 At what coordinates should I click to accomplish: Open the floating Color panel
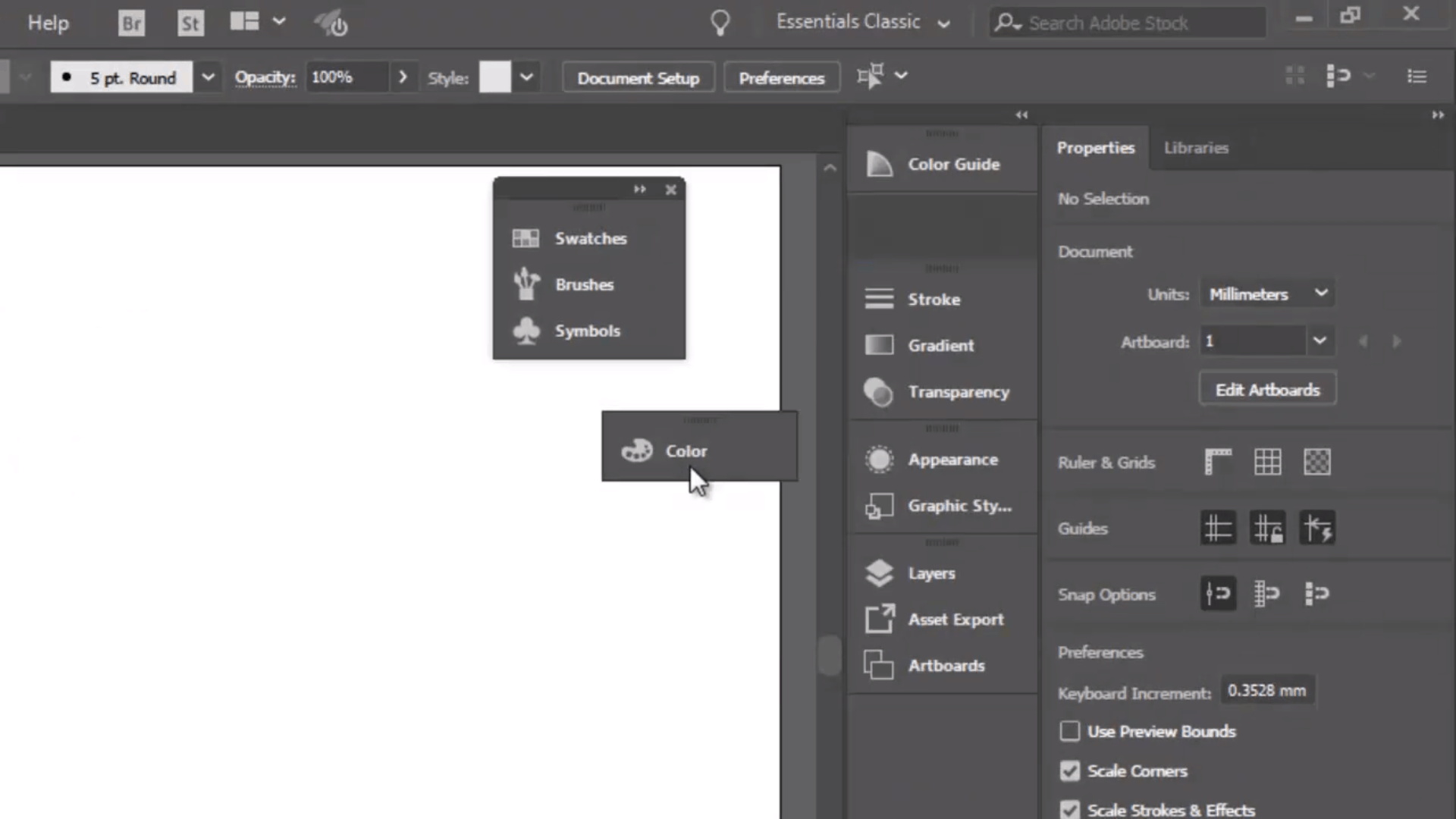coord(699,450)
